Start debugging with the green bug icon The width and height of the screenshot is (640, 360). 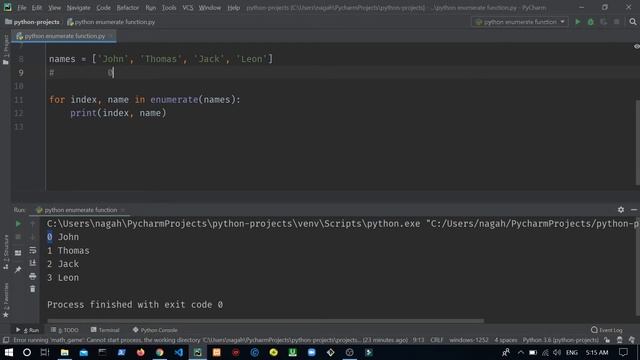coord(591,22)
